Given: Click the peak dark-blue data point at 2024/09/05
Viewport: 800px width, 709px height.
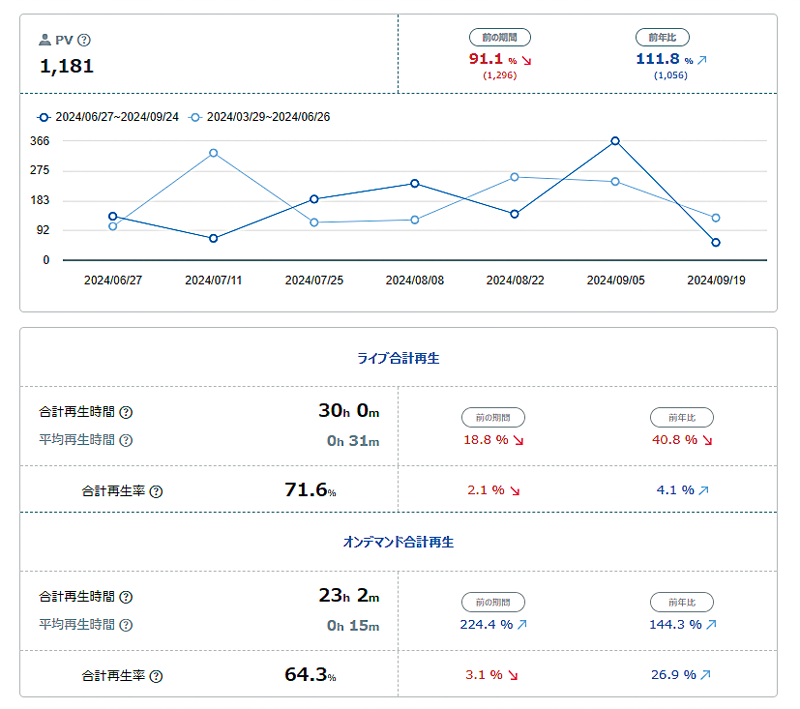Looking at the screenshot, I should point(615,141).
